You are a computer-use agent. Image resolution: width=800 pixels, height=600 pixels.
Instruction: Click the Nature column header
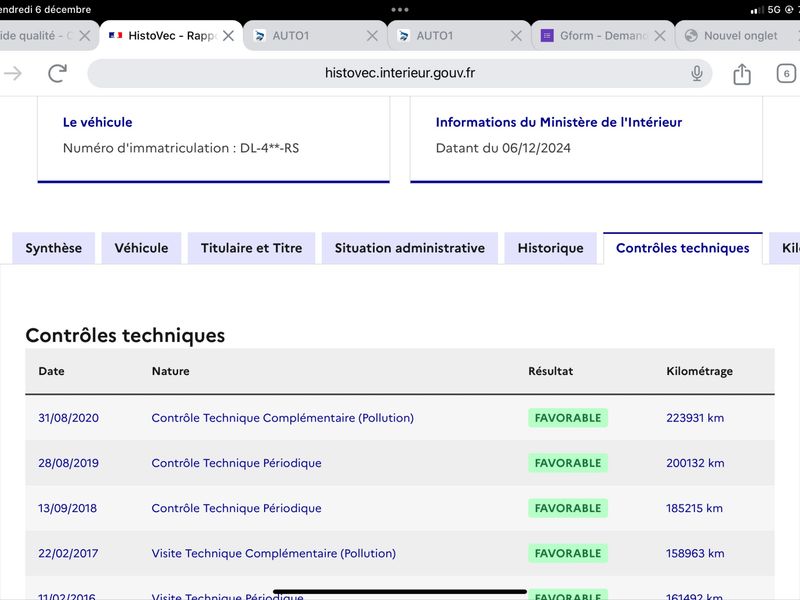170,371
